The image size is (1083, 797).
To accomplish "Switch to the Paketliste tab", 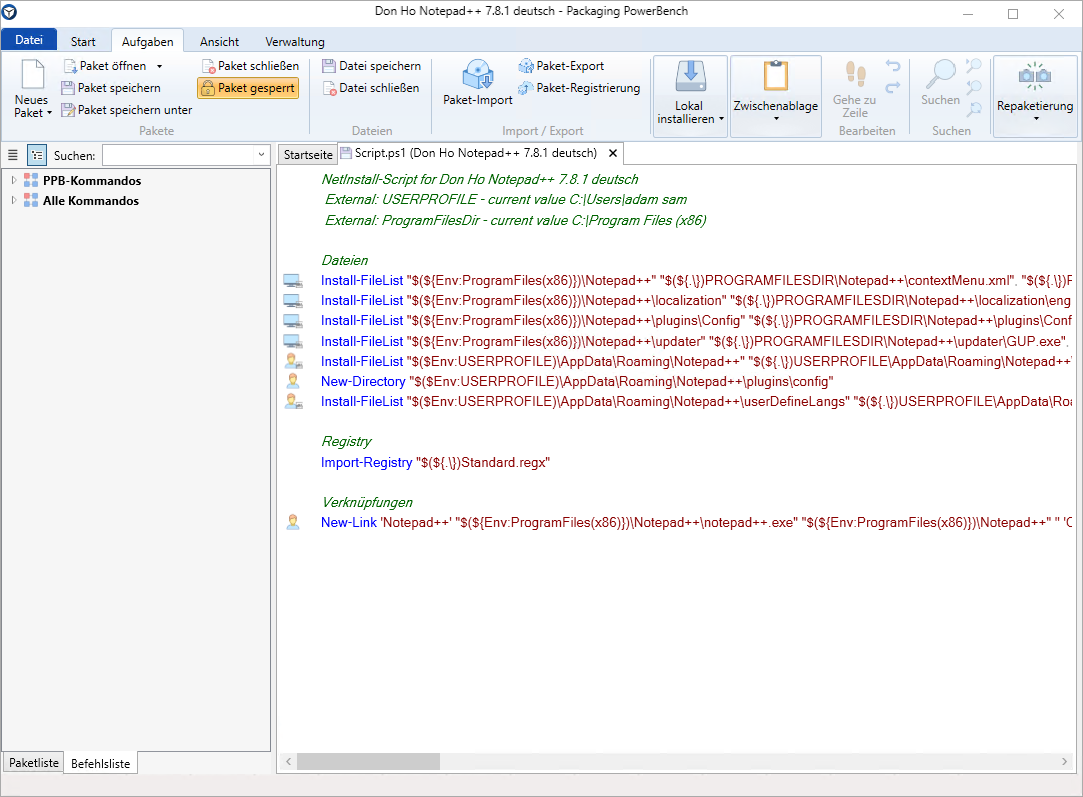I will pos(34,763).
